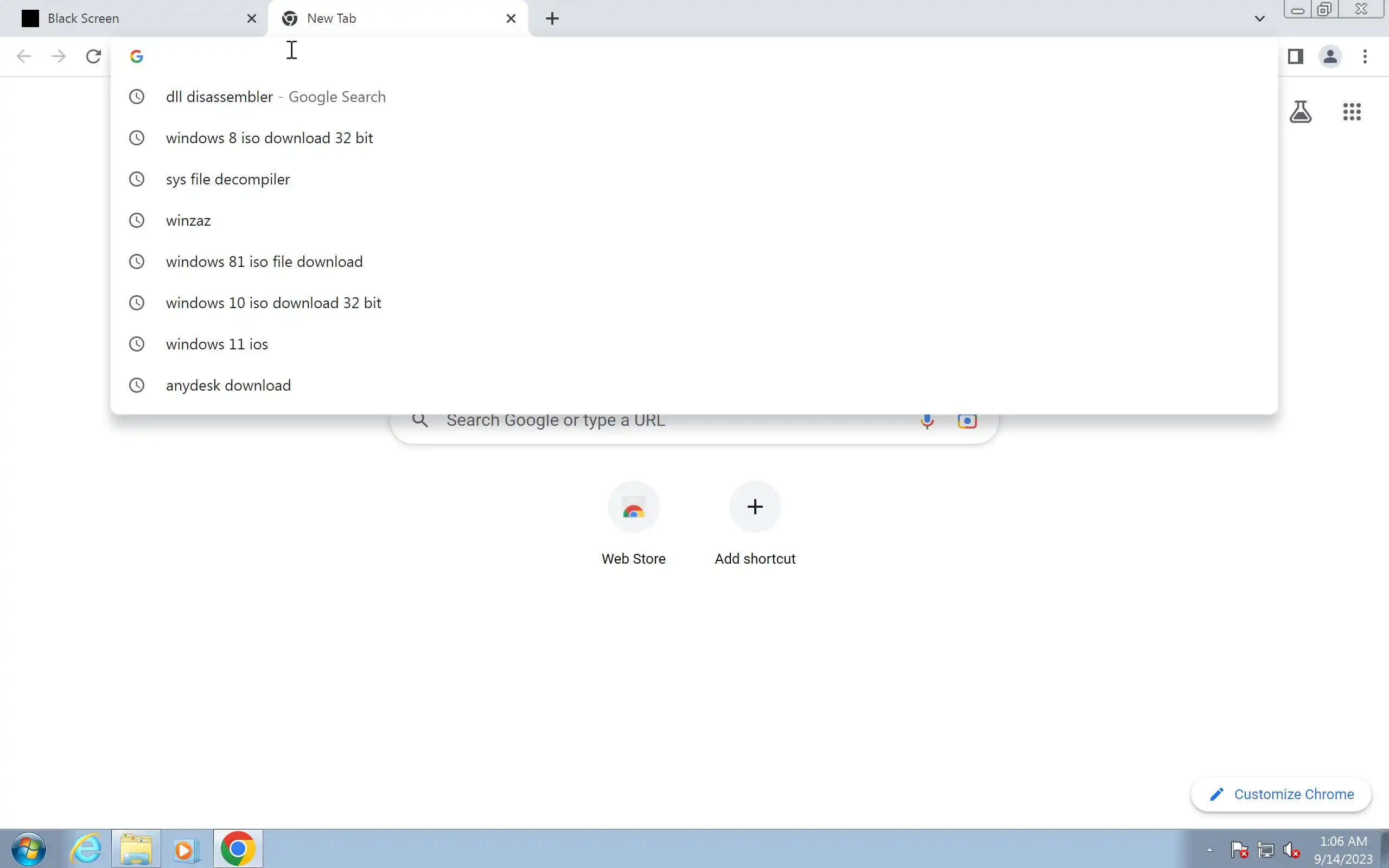1389x868 pixels.
Task: Choose the 'winzaz' history suggestion
Action: click(x=188, y=221)
